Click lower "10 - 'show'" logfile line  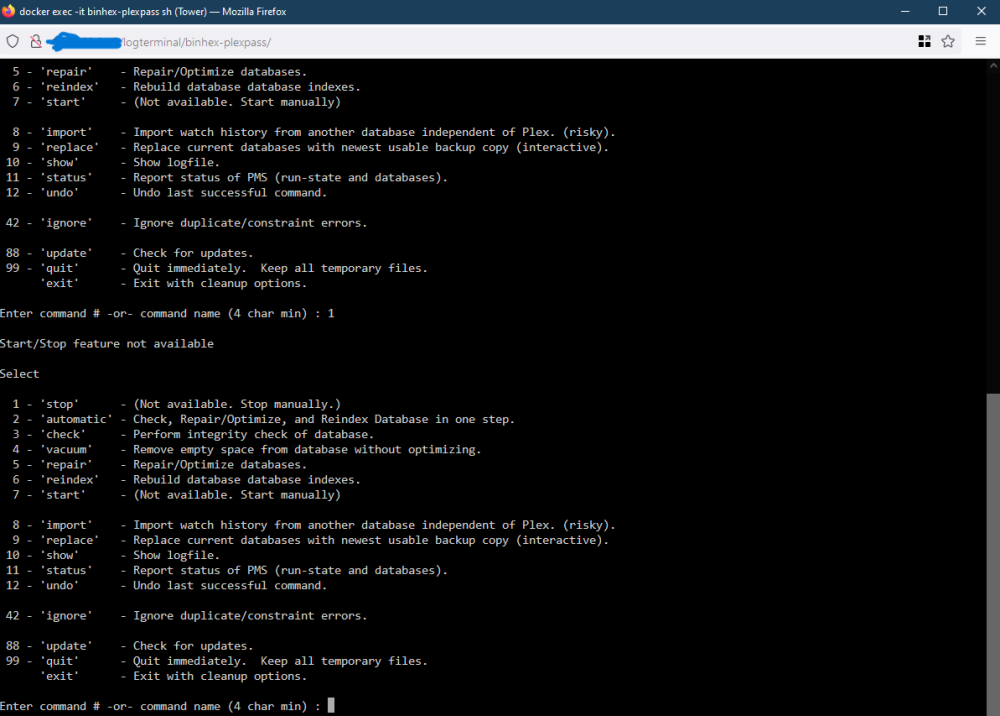112,555
